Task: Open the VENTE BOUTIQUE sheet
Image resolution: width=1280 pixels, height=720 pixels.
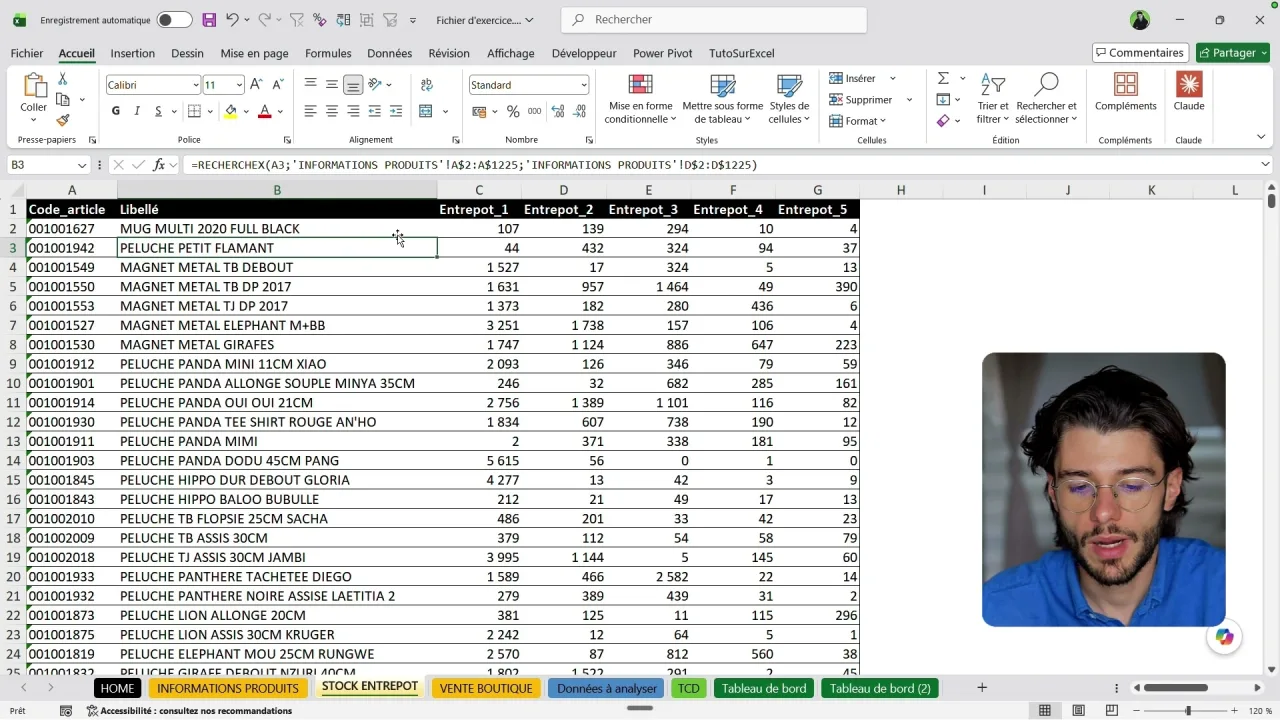Action: click(486, 688)
